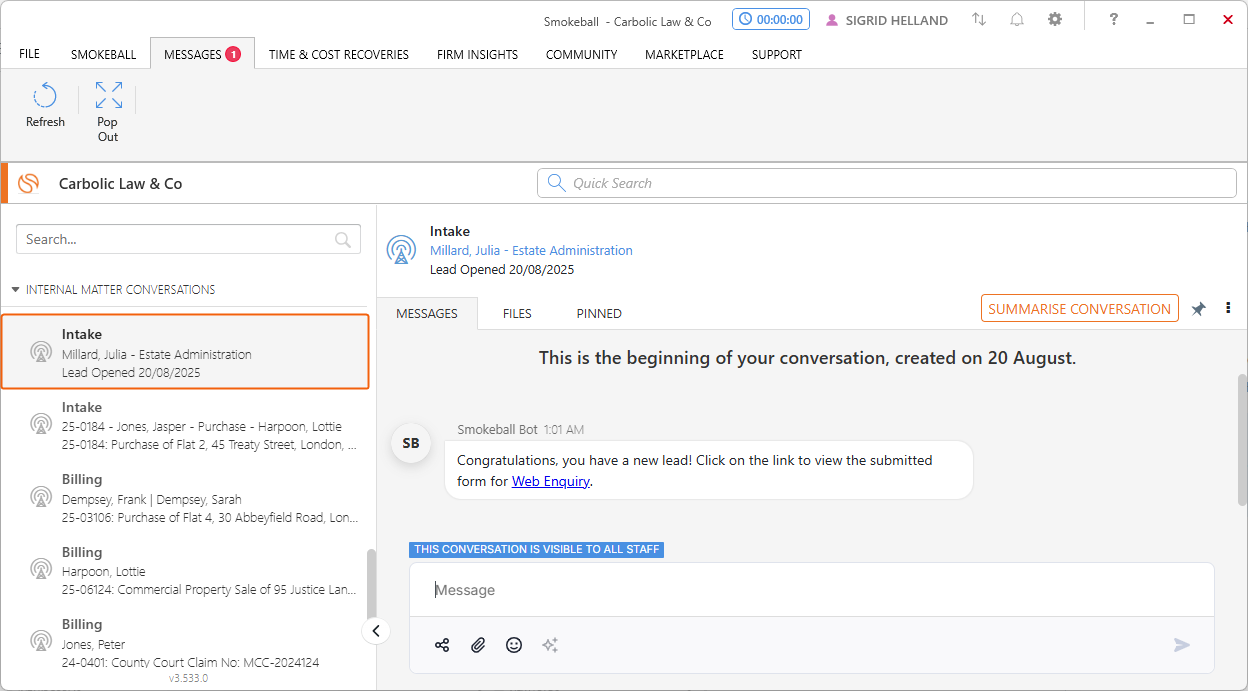Click the broadcast icon in conversation header

tap(401, 250)
